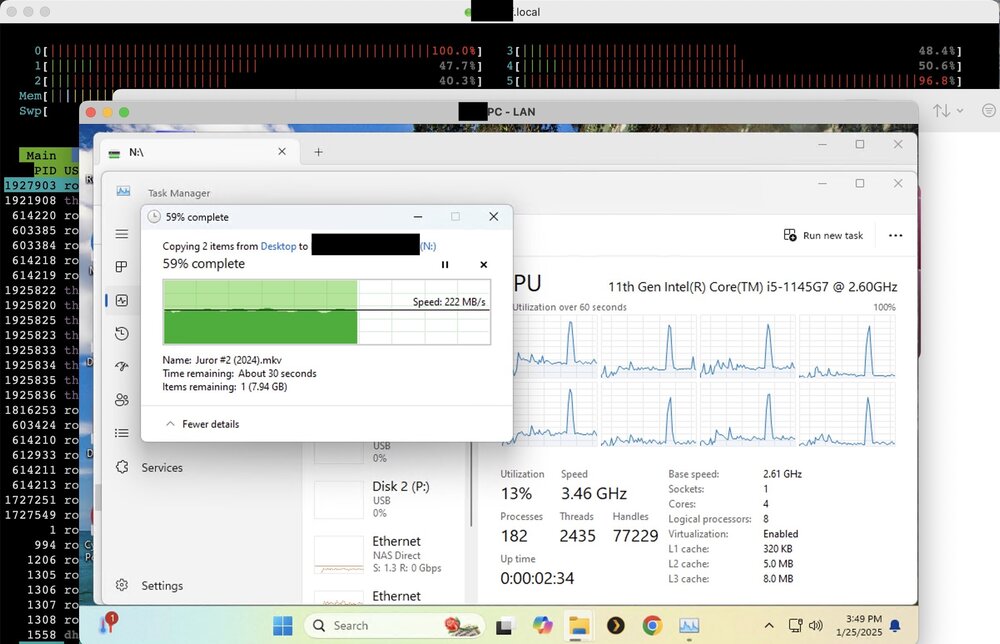
Task: Open network status tray icon
Action: pyautogui.click(x=795, y=626)
